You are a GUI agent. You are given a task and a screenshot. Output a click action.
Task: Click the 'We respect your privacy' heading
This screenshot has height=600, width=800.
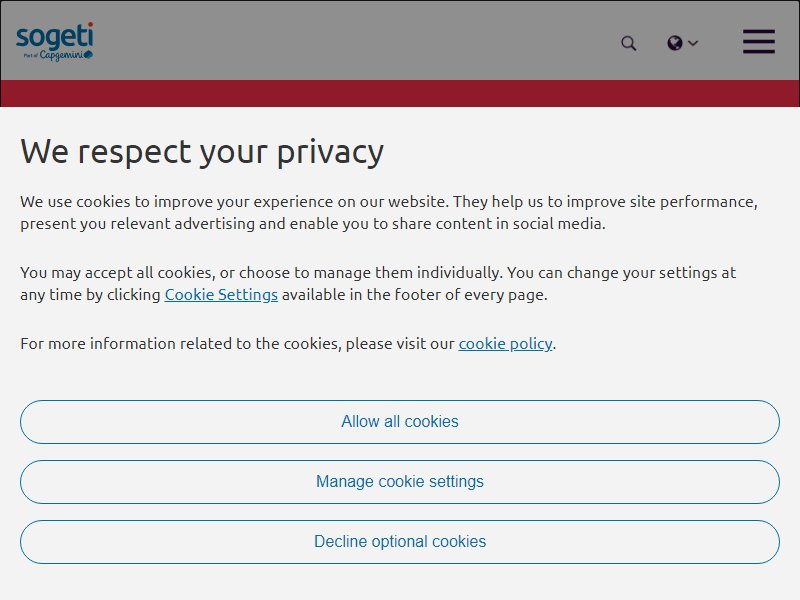click(202, 153)
